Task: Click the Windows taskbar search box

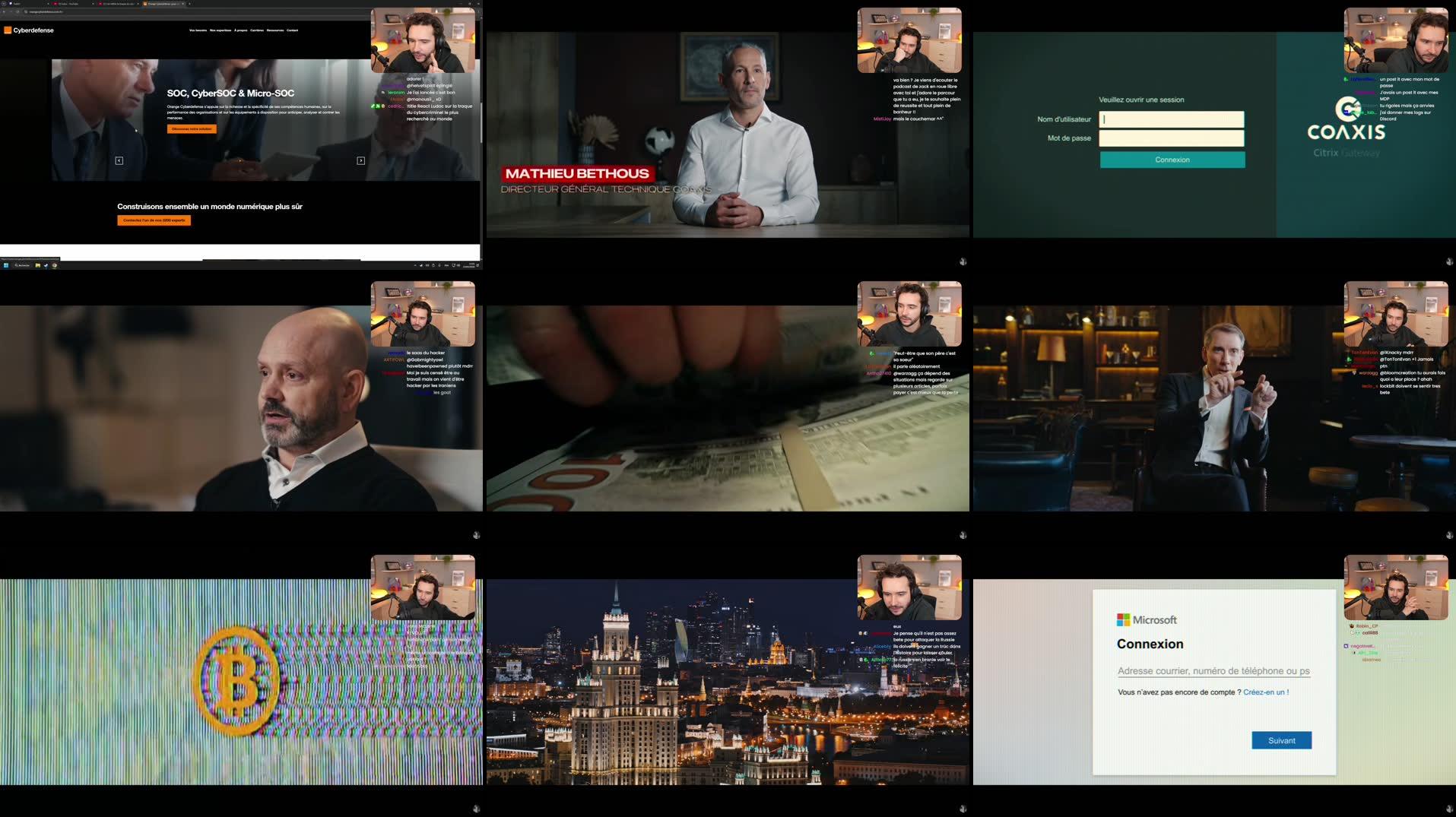Action: click(x=22, y=265)
